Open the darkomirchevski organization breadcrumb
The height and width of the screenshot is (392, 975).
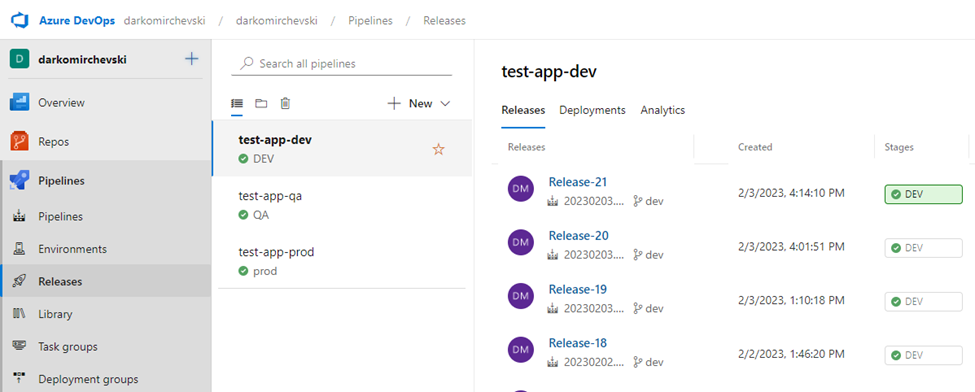(165, 21)
